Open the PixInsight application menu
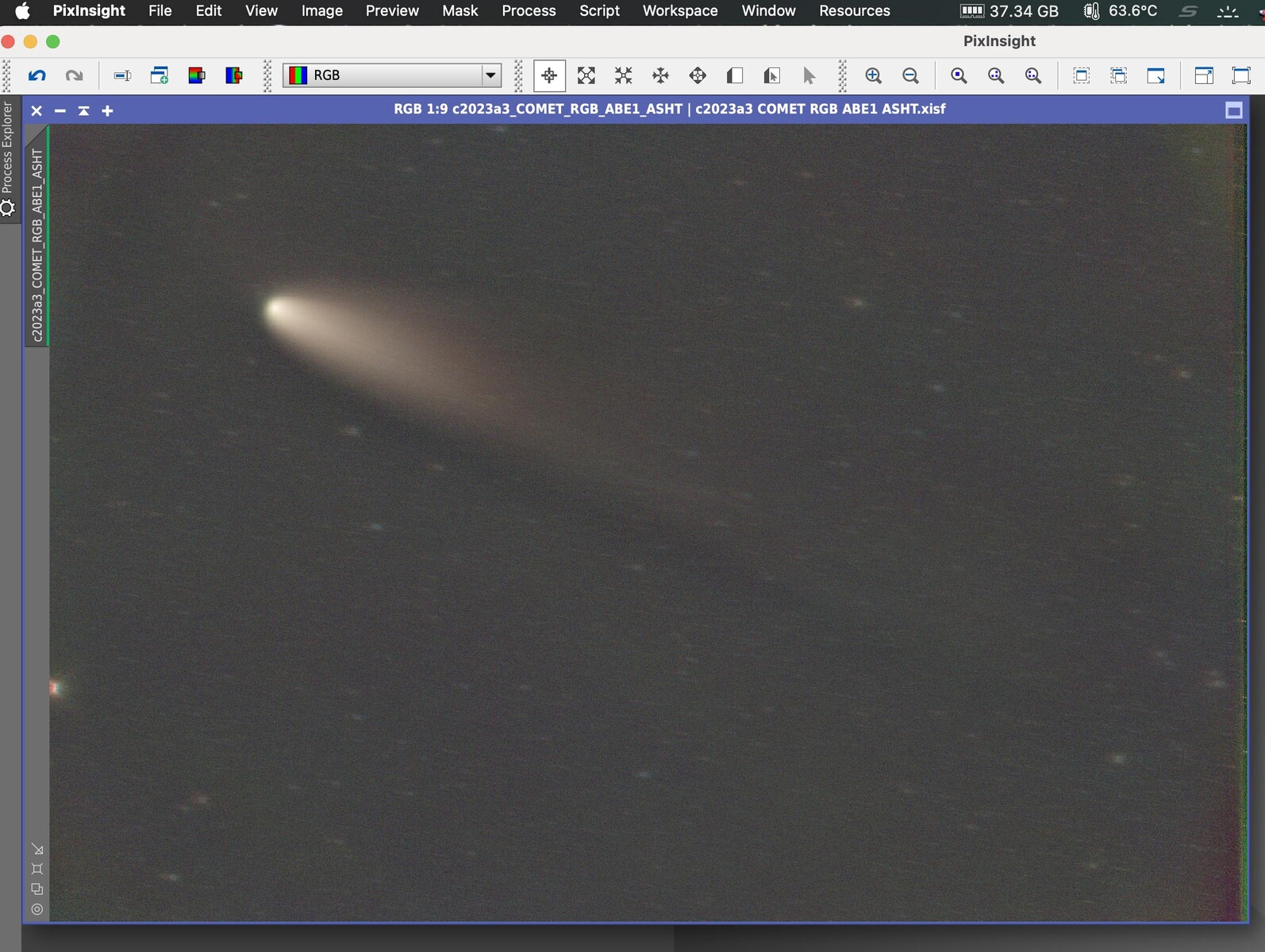Viewport: 1265px width, 952px height. [x=89, y=11]
